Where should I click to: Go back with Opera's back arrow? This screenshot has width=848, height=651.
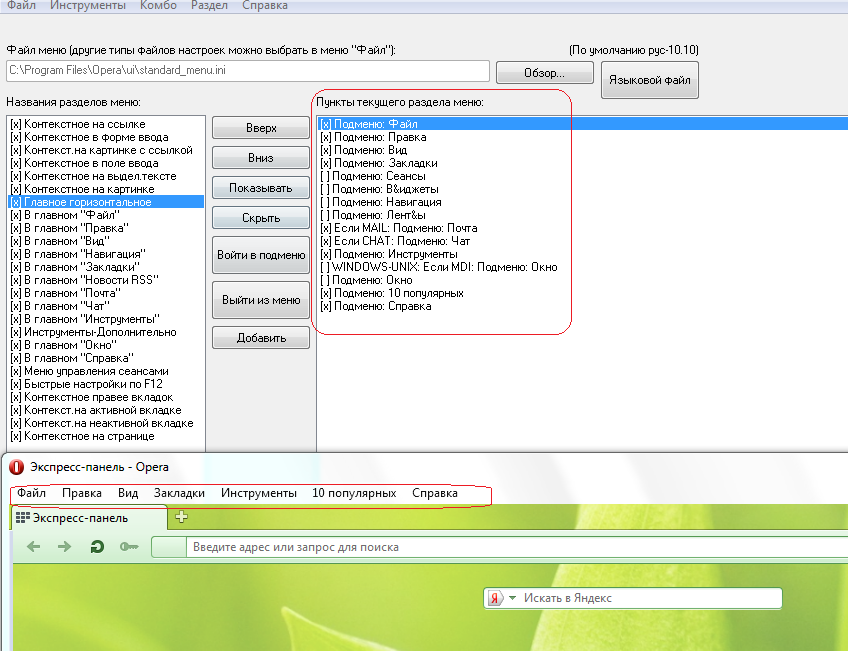34,547
